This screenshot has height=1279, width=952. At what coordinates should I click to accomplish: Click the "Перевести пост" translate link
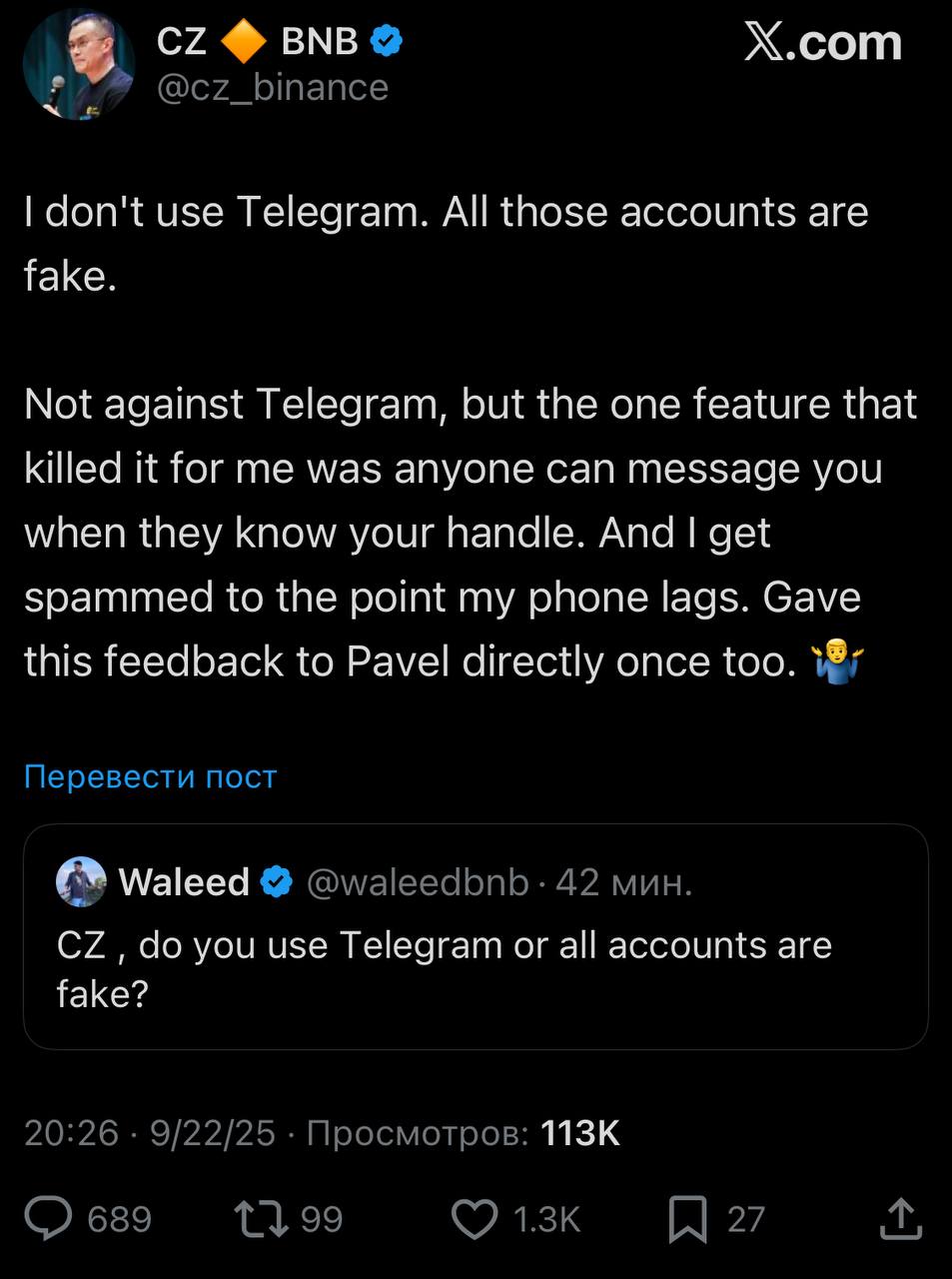pos(150,776)
